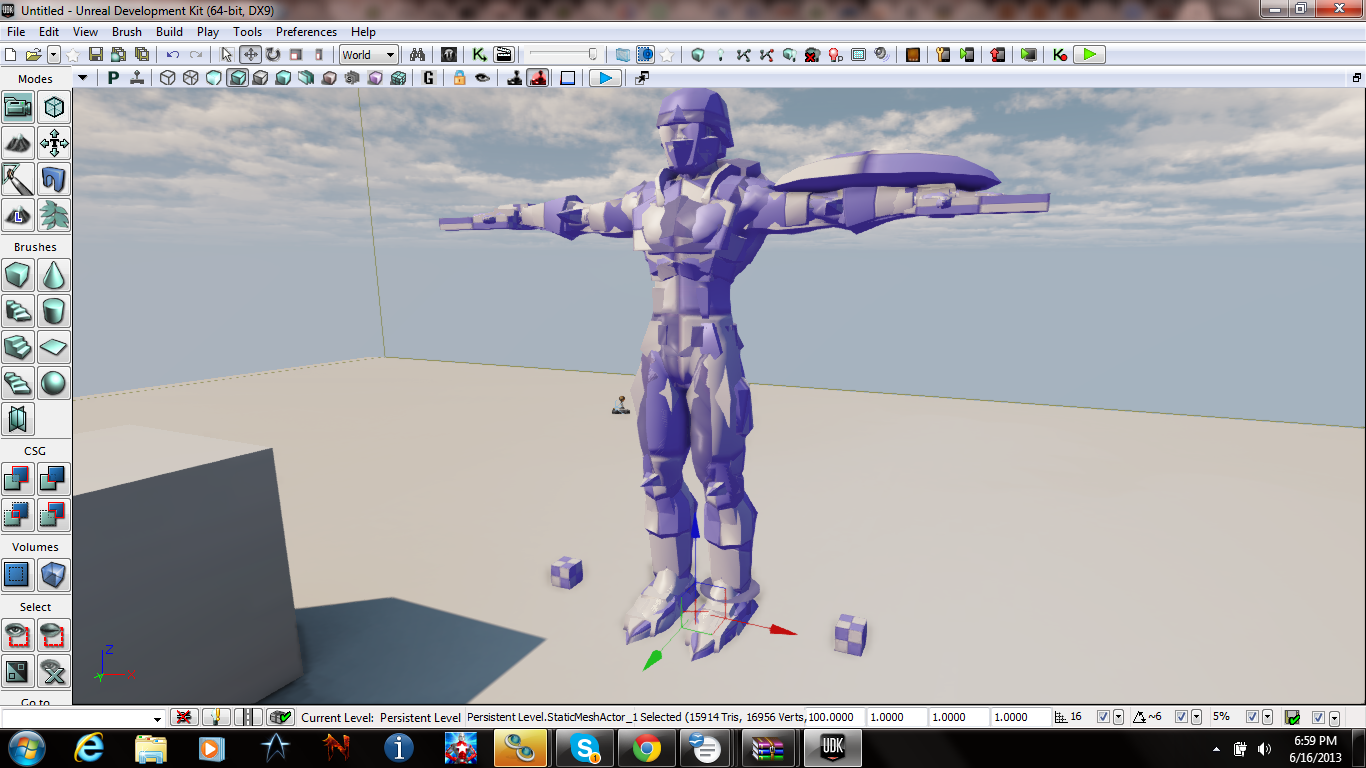Click the CSG Add icon
Screen dimensions: 1366x768
tap(18, 479)
